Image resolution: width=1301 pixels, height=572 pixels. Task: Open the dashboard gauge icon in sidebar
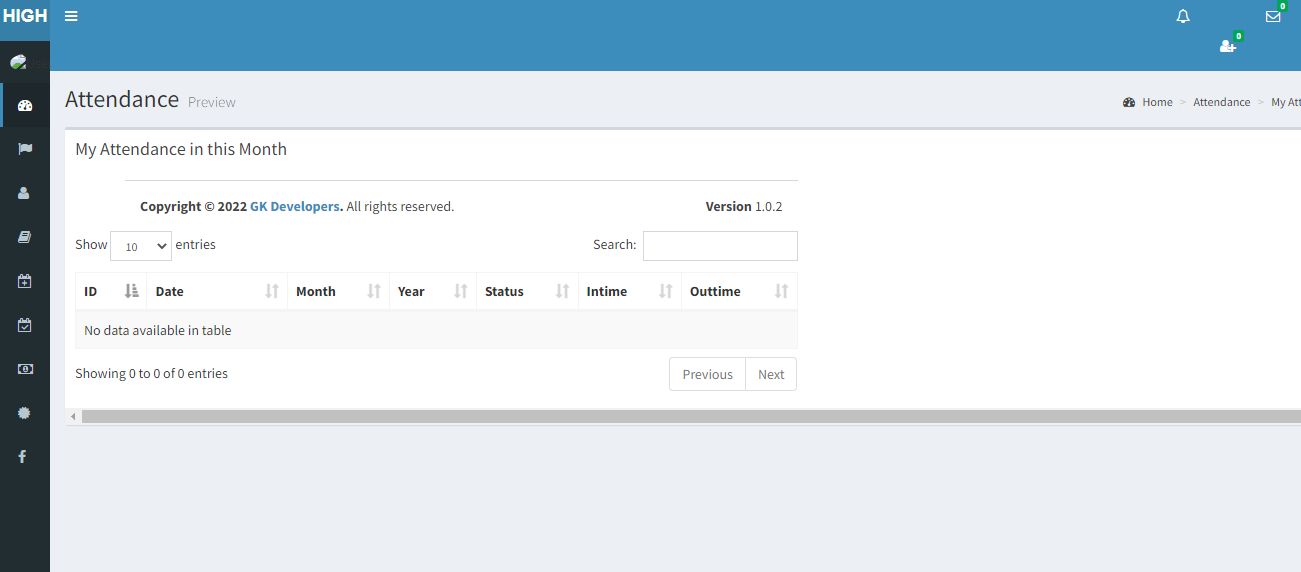point(25,106)
